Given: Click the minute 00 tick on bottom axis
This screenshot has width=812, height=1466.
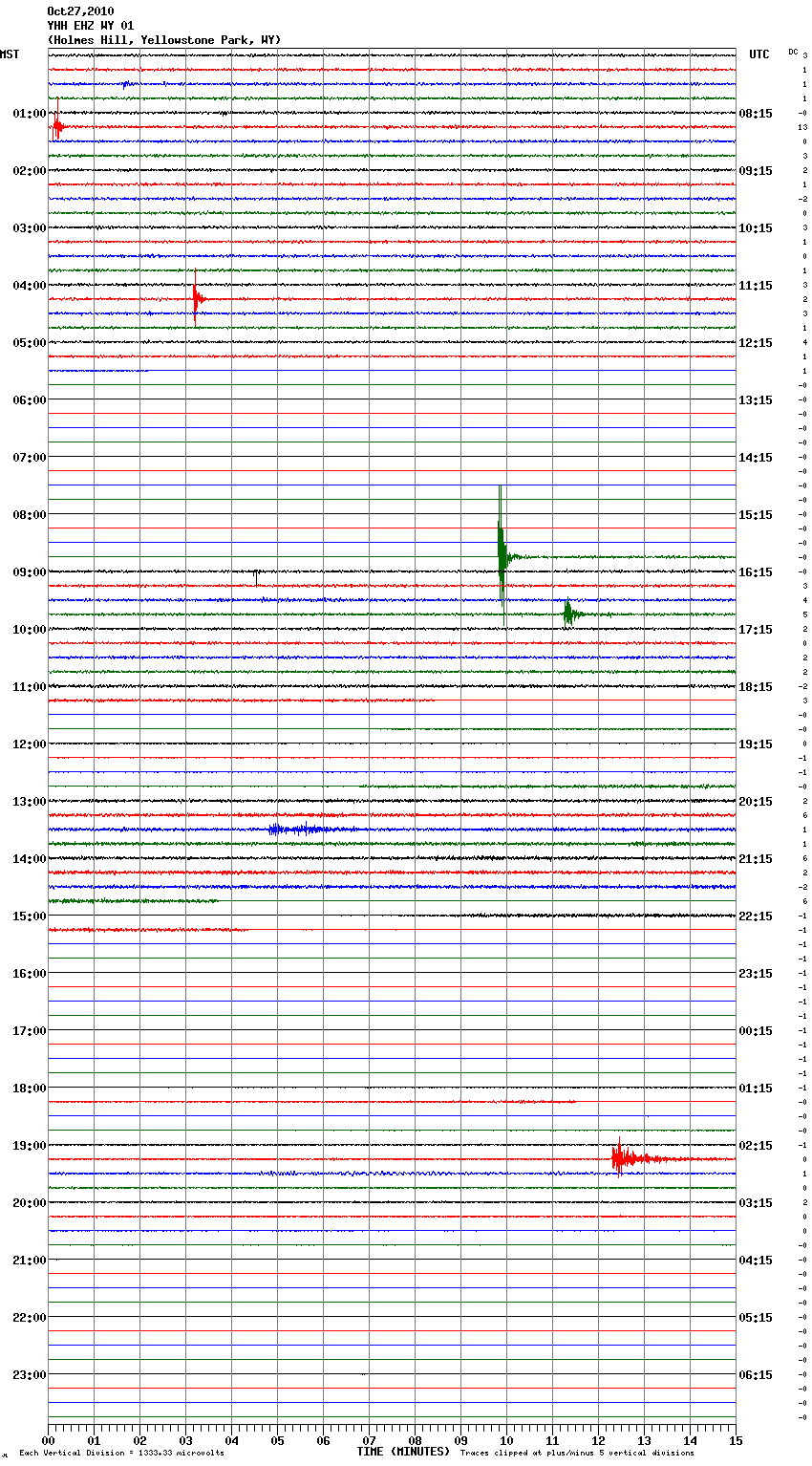Looking at the screenshot, I should click(x=48, y=1440).
